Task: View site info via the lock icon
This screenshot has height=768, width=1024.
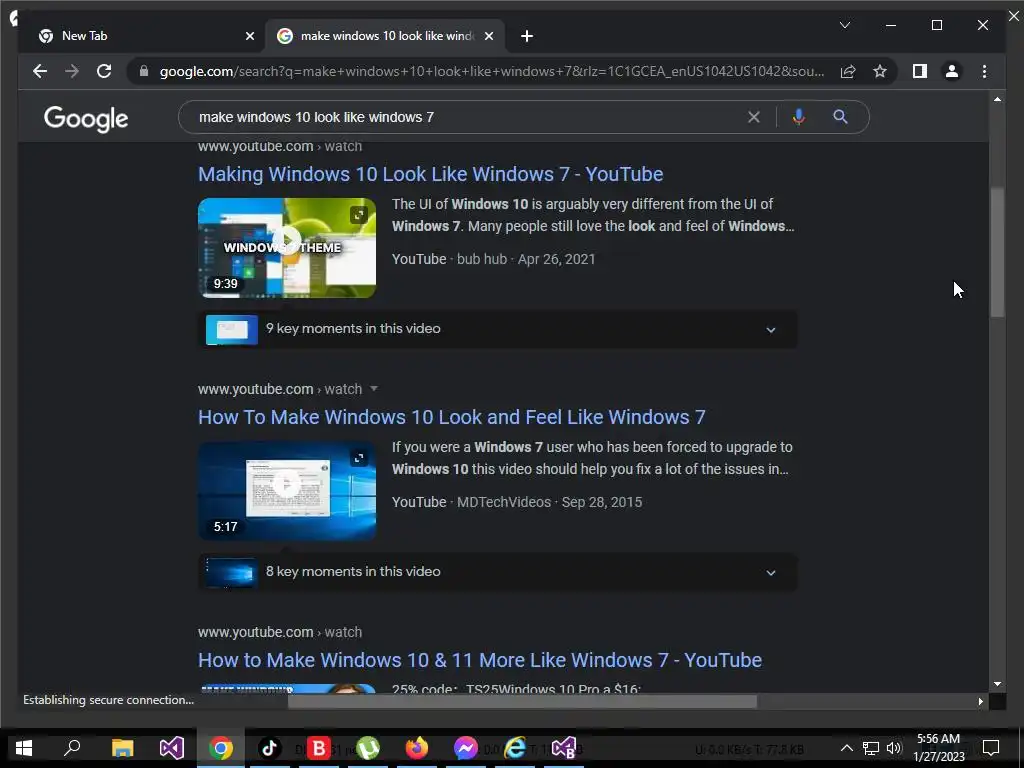Action: (144, 71)
